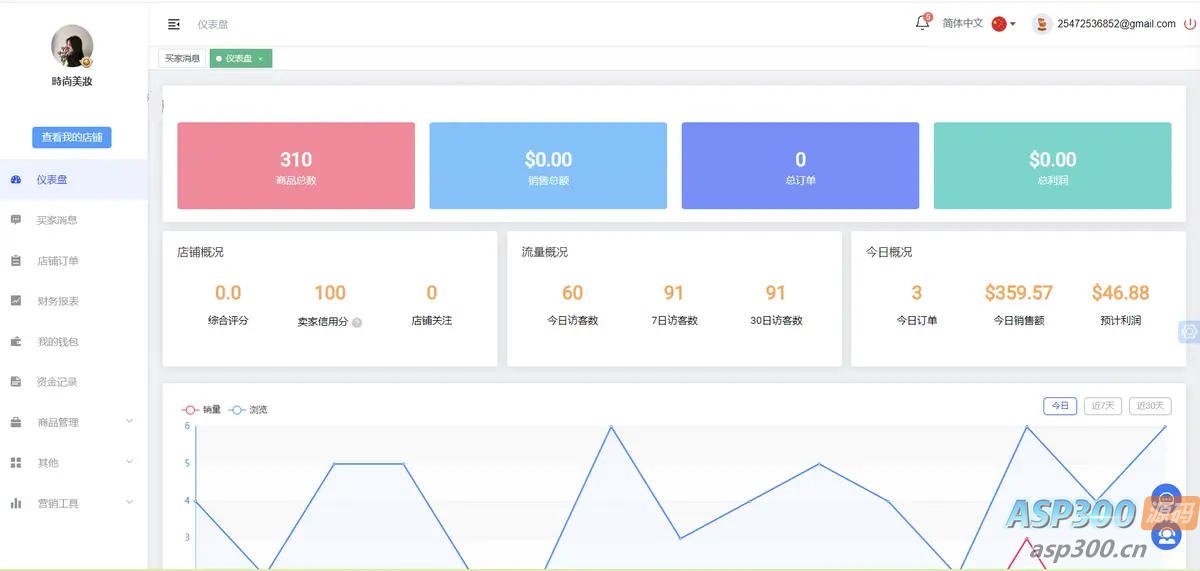1200x571 pixels.
Task: Click the 仪表盘 dashboard sidebar icon
Action: (16, 180)
